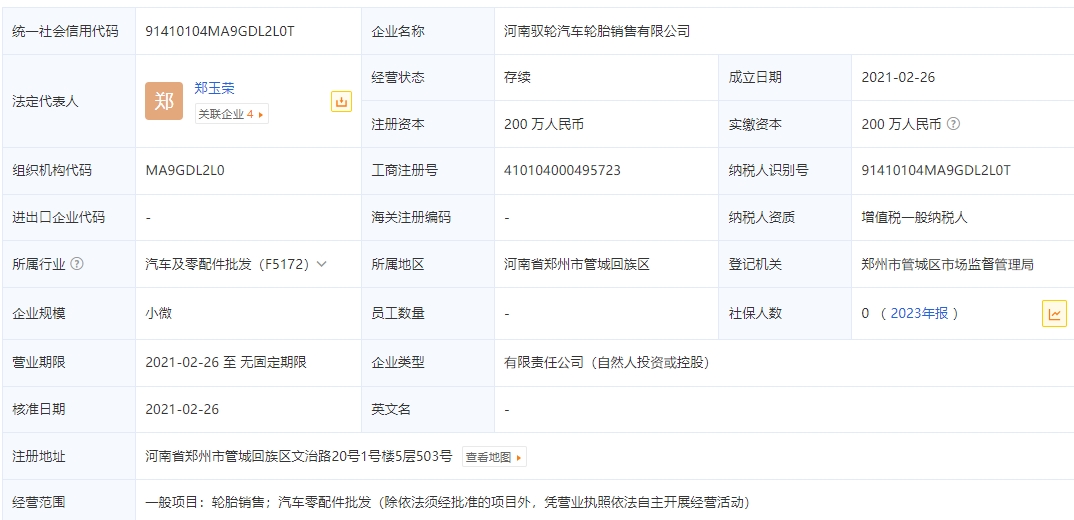The width and height of the screenshot is (1074, 520).
Task: Click the 进出口企业代码 label
Action: (x=58, y=217)
